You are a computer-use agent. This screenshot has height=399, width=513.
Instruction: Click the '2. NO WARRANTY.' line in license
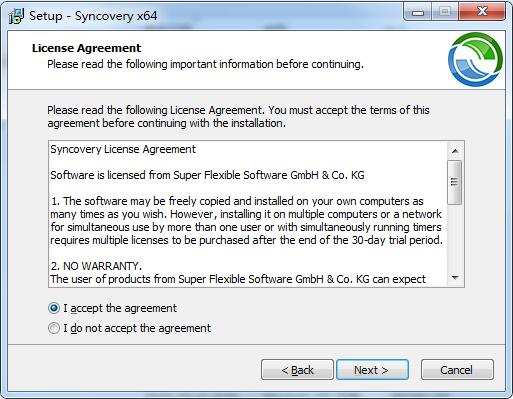96,266
